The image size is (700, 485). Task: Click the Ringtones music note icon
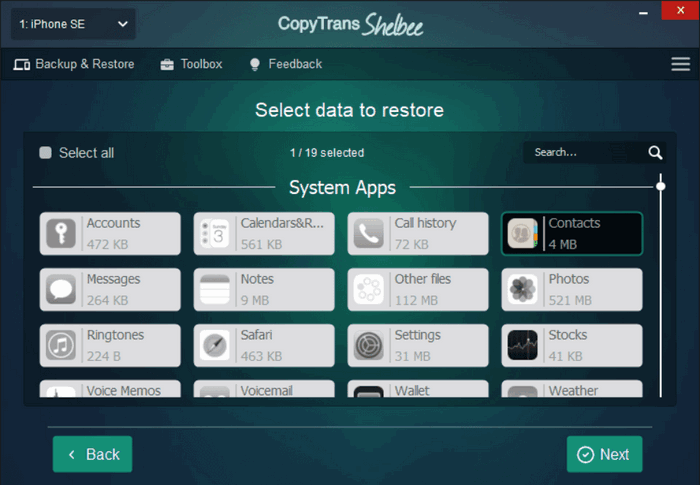pyautogui.click(x=61, y=345)
